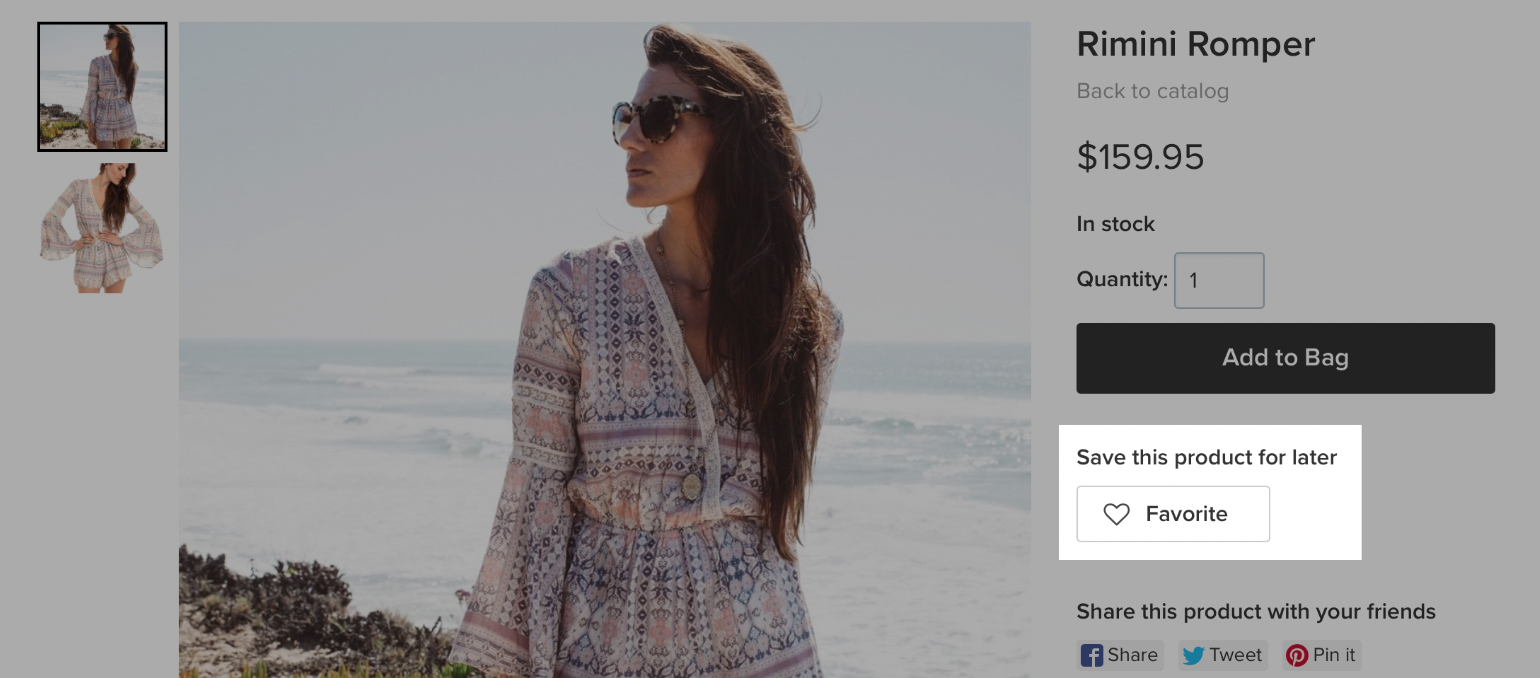Click the $159.95 price text

pyautogui.click(x=1140, y=157)
